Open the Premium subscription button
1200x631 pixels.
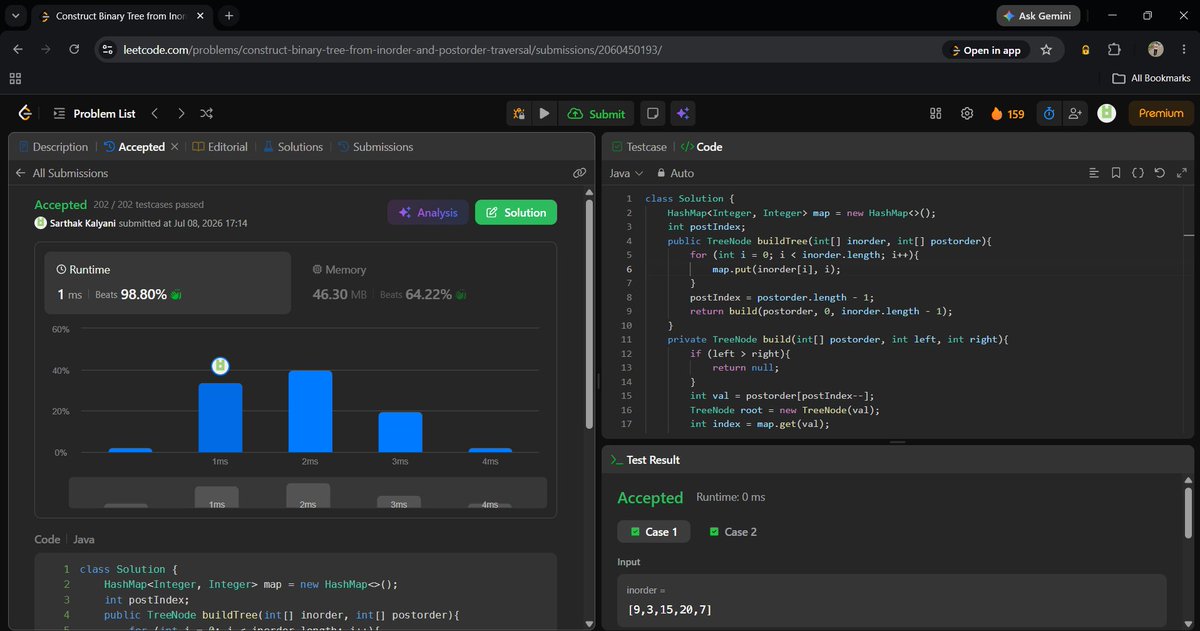click(1161, 113)
